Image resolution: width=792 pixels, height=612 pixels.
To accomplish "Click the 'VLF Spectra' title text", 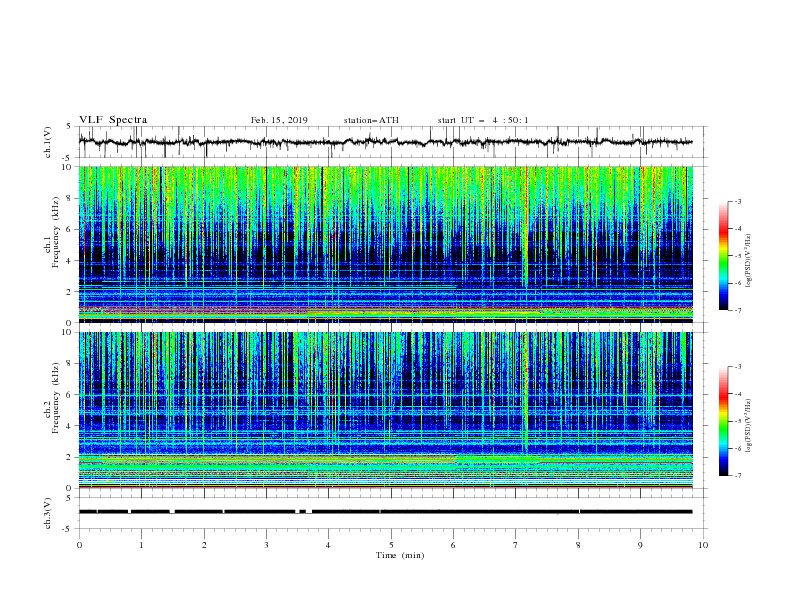I will click(113, 120).
